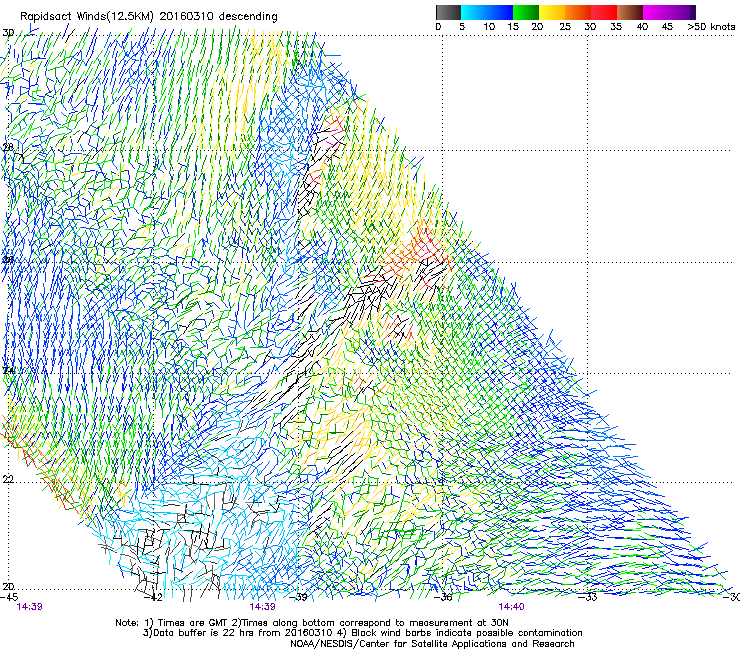Viewport: 740px width, 650px height.
Task: Click the latitude 20 axis label
Action: pyautogui.click(x=8, y=587)
